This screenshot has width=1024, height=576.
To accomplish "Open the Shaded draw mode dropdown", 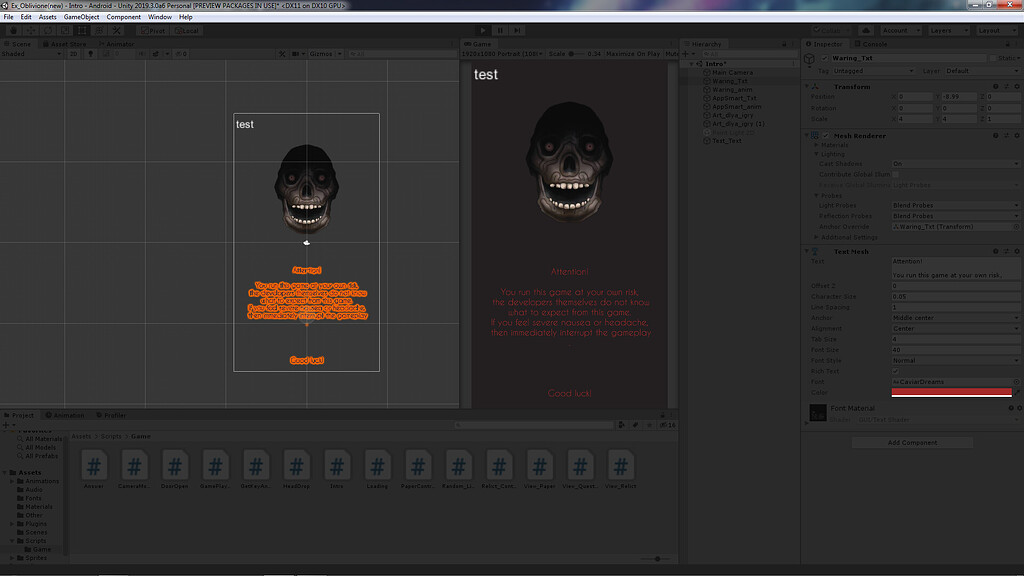I will point(30,54).
